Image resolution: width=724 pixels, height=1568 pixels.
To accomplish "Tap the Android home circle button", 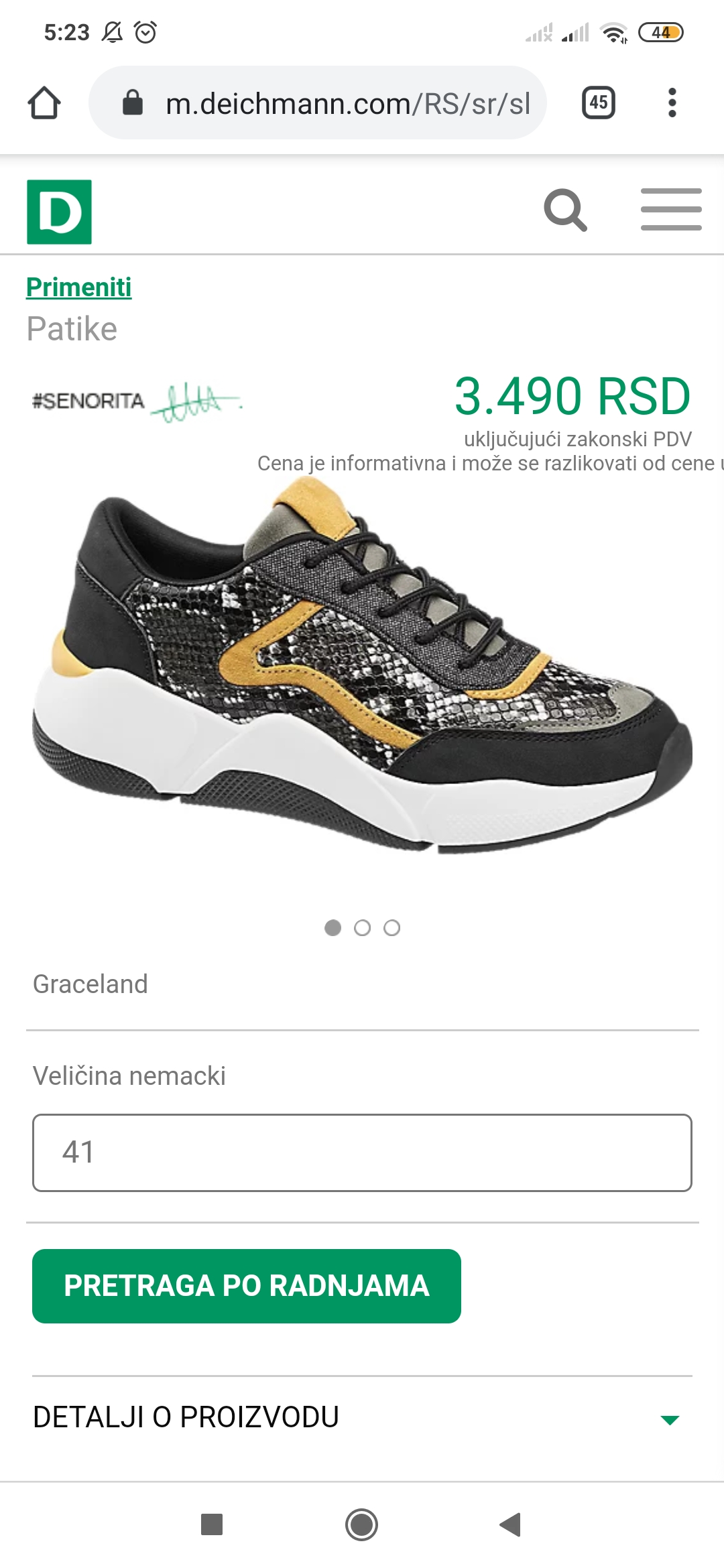I will (x=361, y=1524).
